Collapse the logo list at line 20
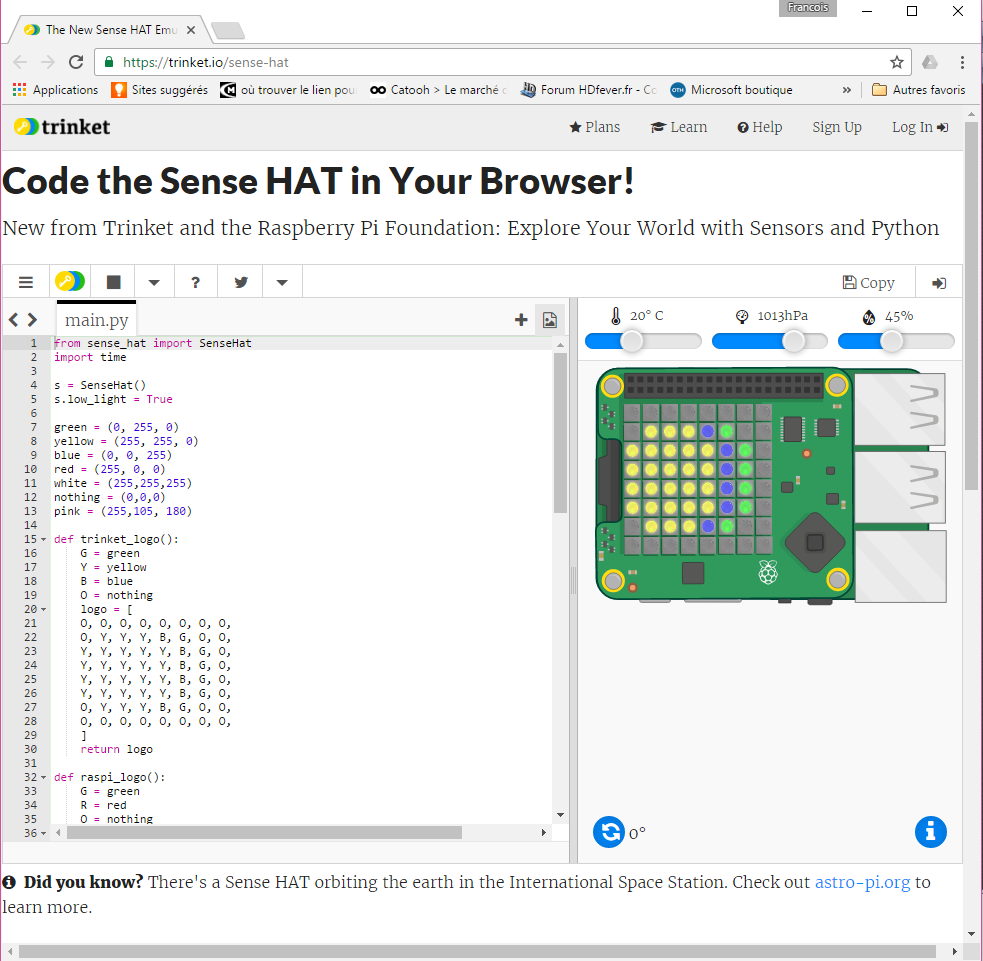Screen dimensions: 983x961 click(43, 609)
